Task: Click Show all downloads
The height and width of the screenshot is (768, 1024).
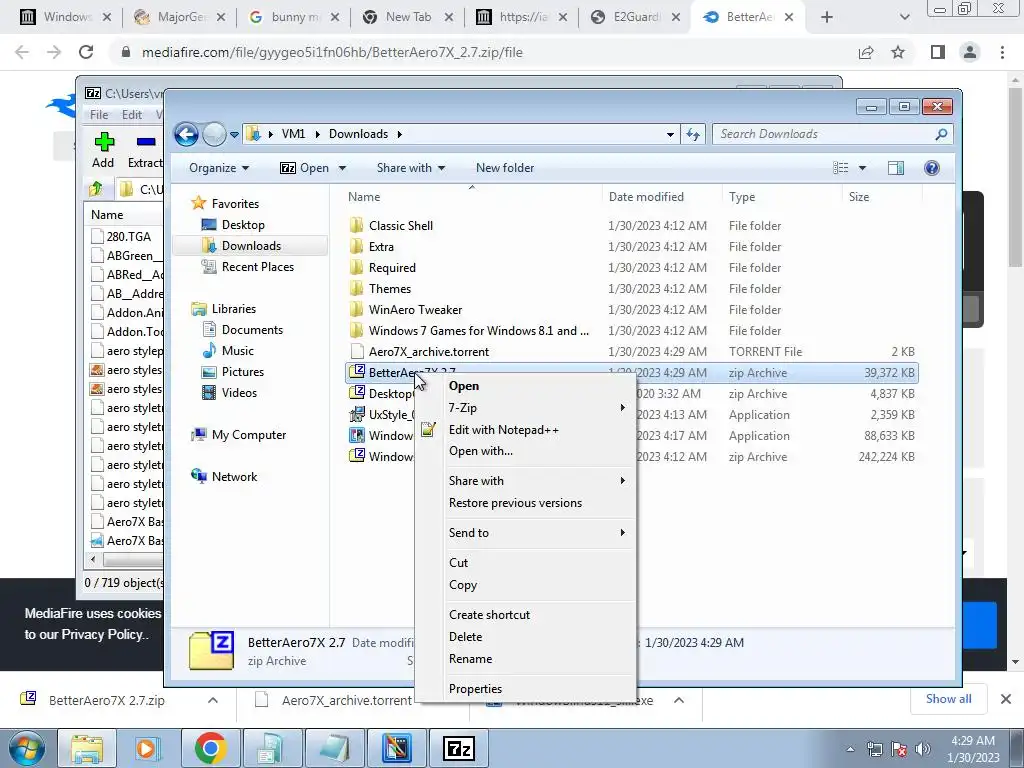Action: pyautogui.click(x=948, y=699)
